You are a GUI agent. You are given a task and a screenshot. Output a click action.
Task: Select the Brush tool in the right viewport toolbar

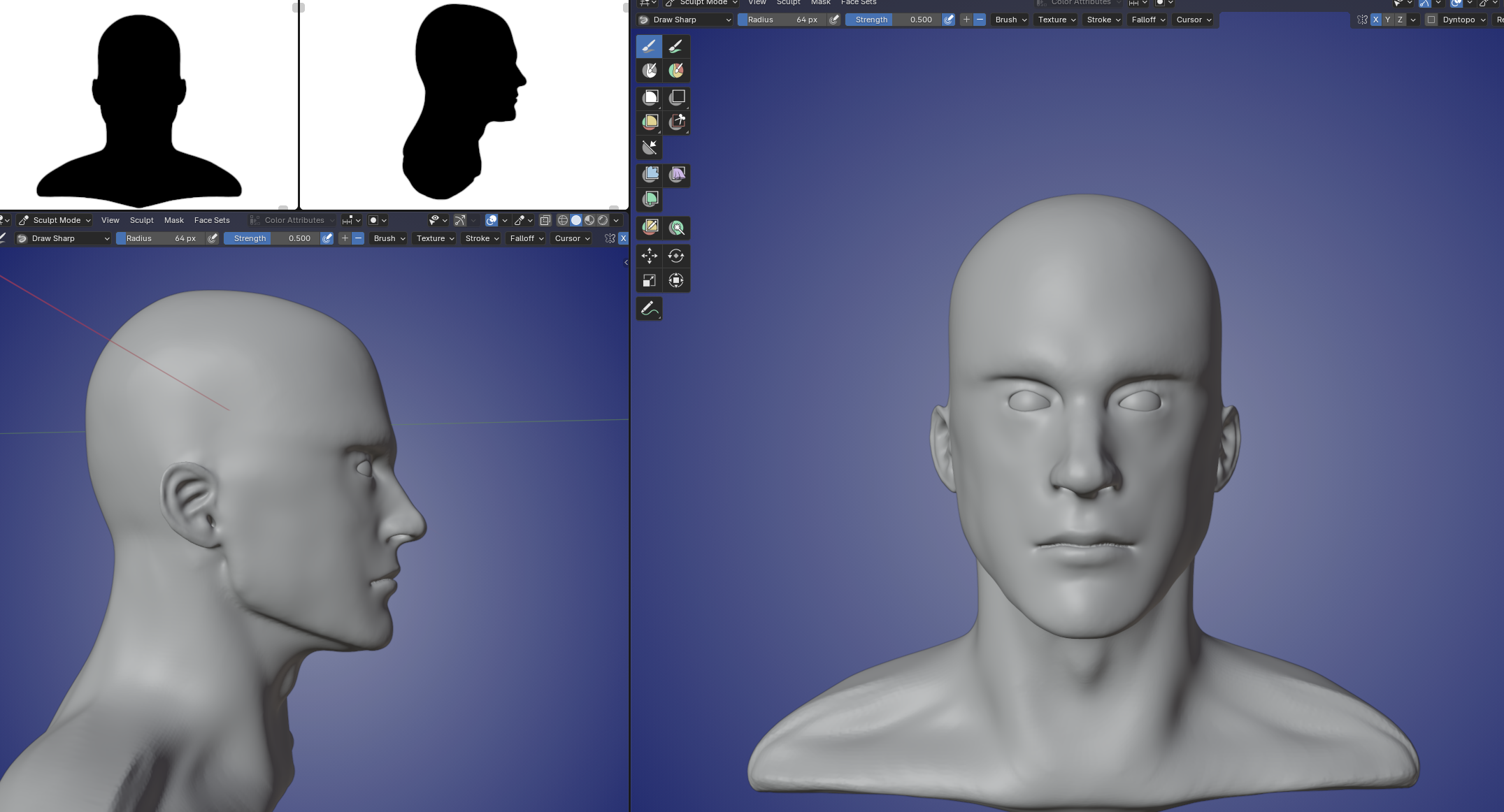649,46
